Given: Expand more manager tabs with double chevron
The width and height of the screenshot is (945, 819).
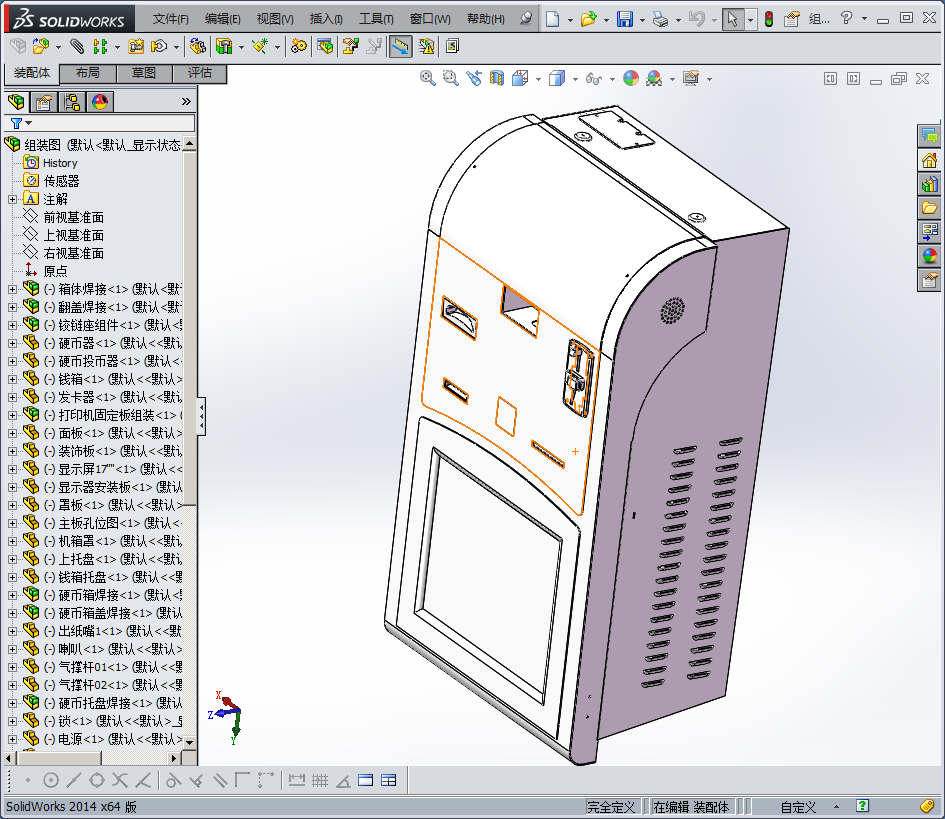Looking at the screenshot, I should (x=186, y=102).
